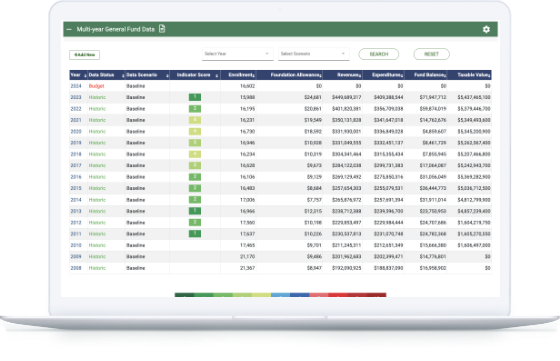Open the Select Scenario dropdown
Screen dimensions: 560x361
click(314, 54)
